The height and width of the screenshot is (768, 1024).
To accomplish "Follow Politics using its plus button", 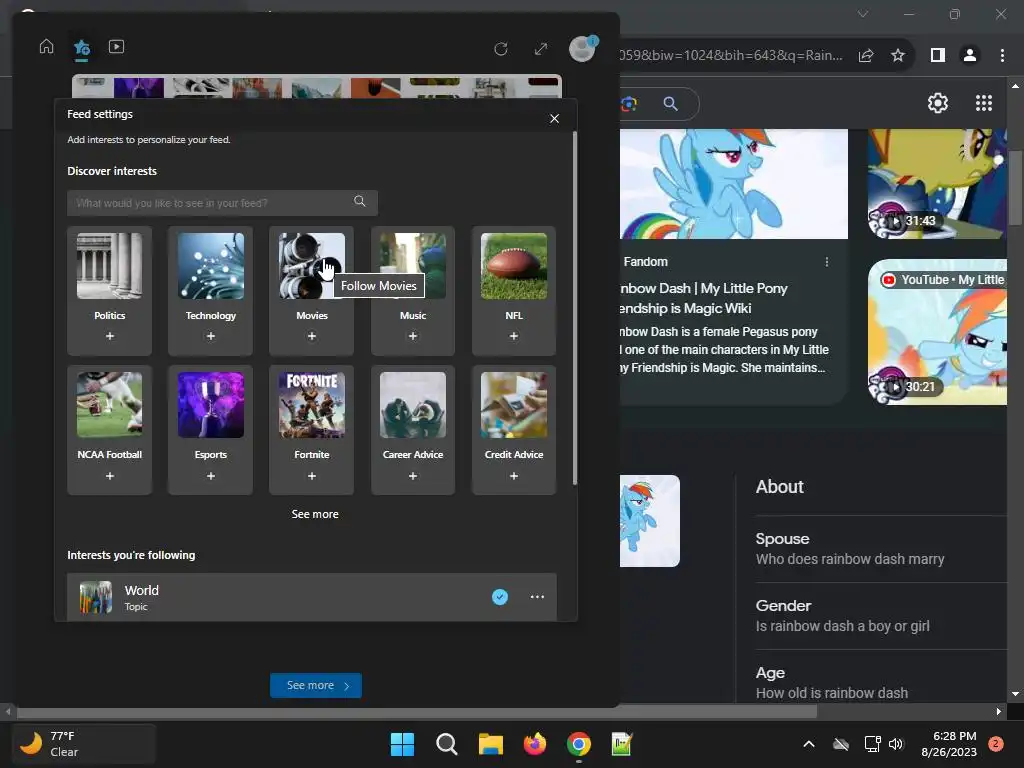I will (110, 336).
